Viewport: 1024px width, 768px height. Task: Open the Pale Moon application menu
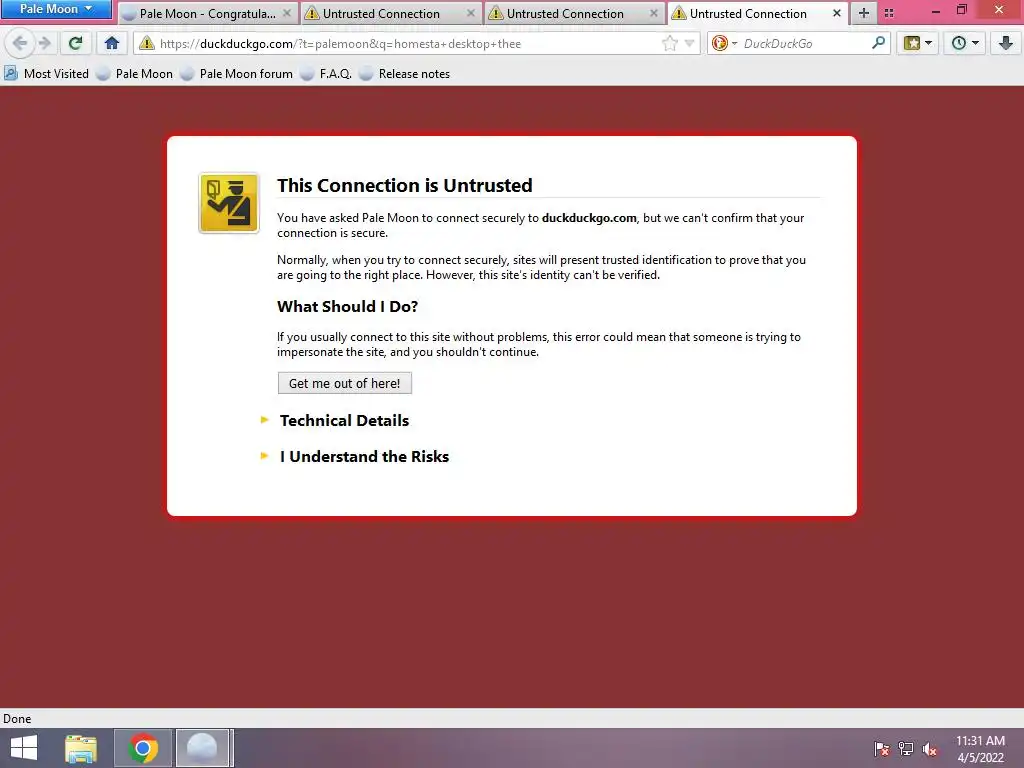click(56, 9)
